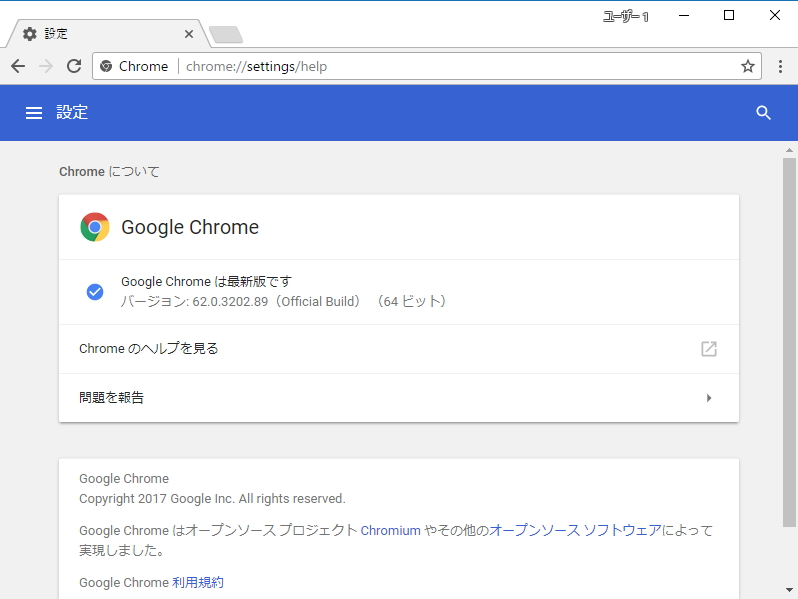798x599 pixels.
Task: Maximize the Chrome window
Action: pos(729,16)
